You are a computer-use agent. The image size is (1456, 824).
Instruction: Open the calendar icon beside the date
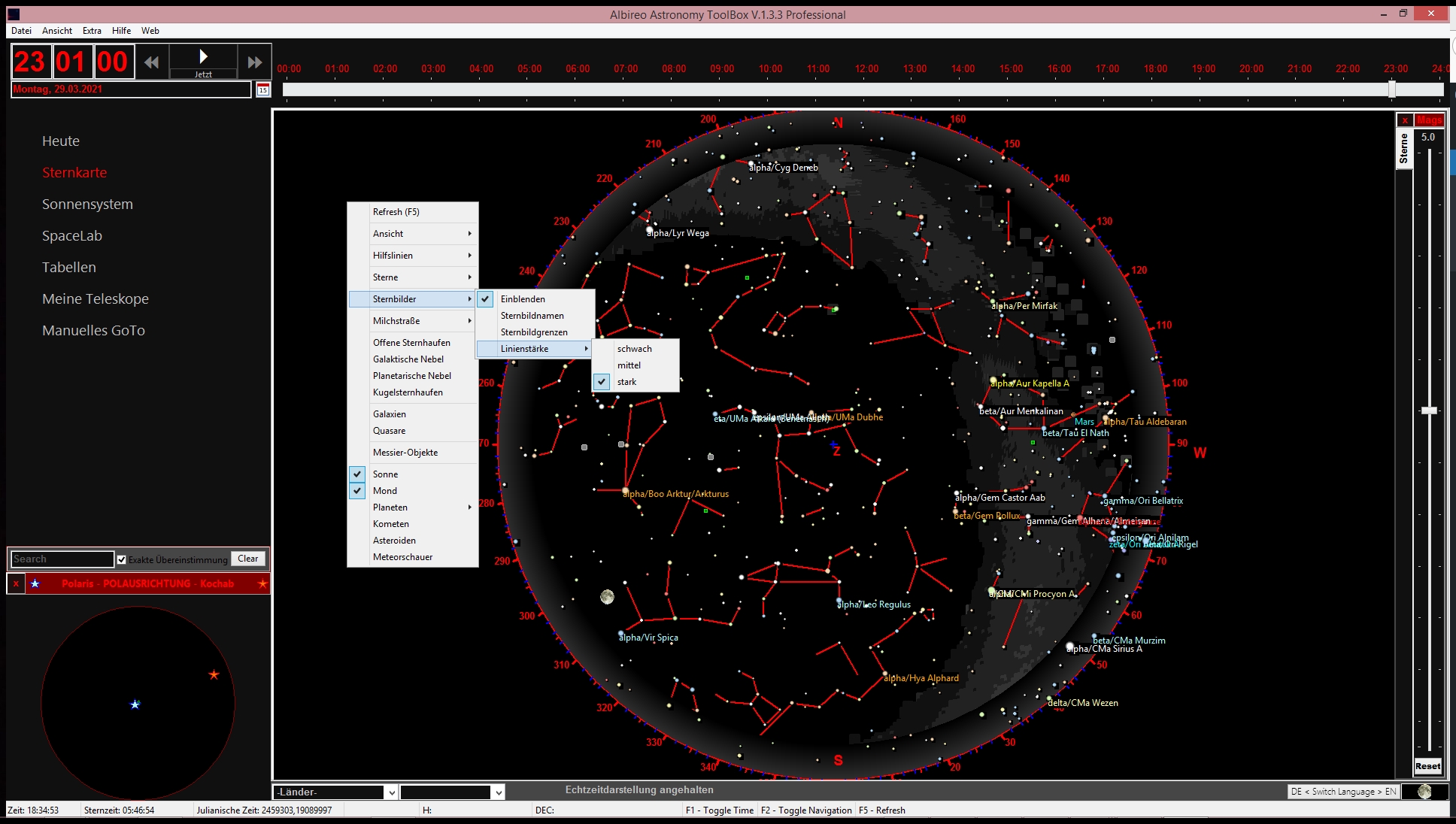tap(263, 89)
